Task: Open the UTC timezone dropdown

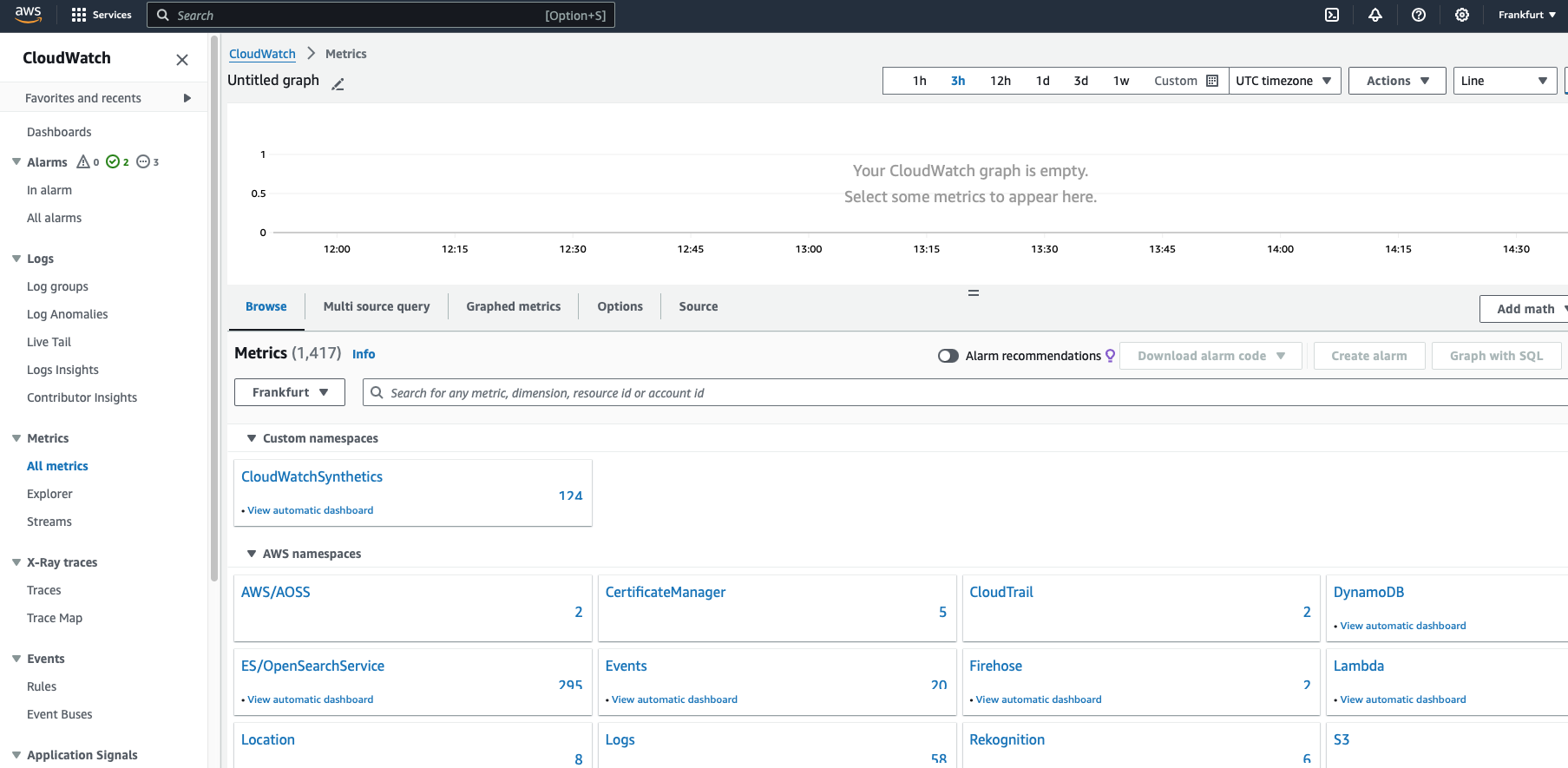Action: [x=1284, y=81]
